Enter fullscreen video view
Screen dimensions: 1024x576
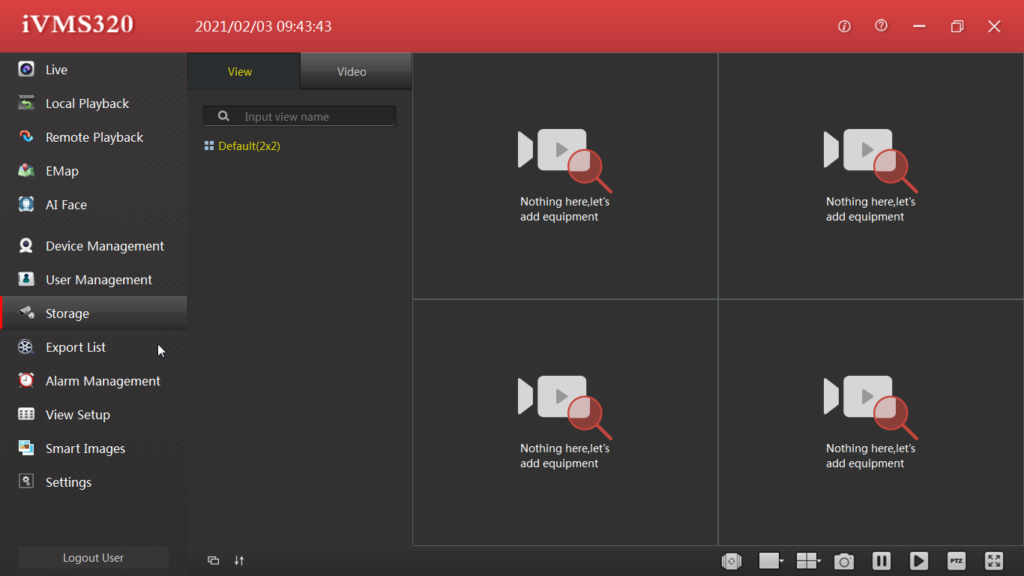[x=993, y=561]
